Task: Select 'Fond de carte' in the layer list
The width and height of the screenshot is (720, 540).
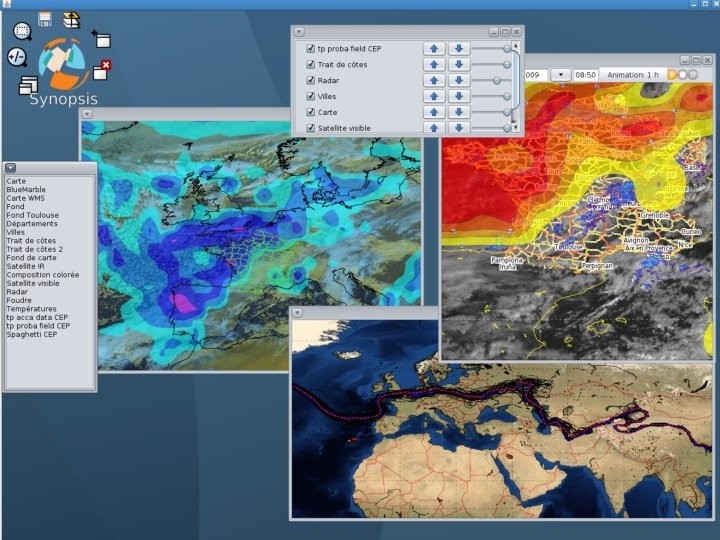Action: pos(32,258)
